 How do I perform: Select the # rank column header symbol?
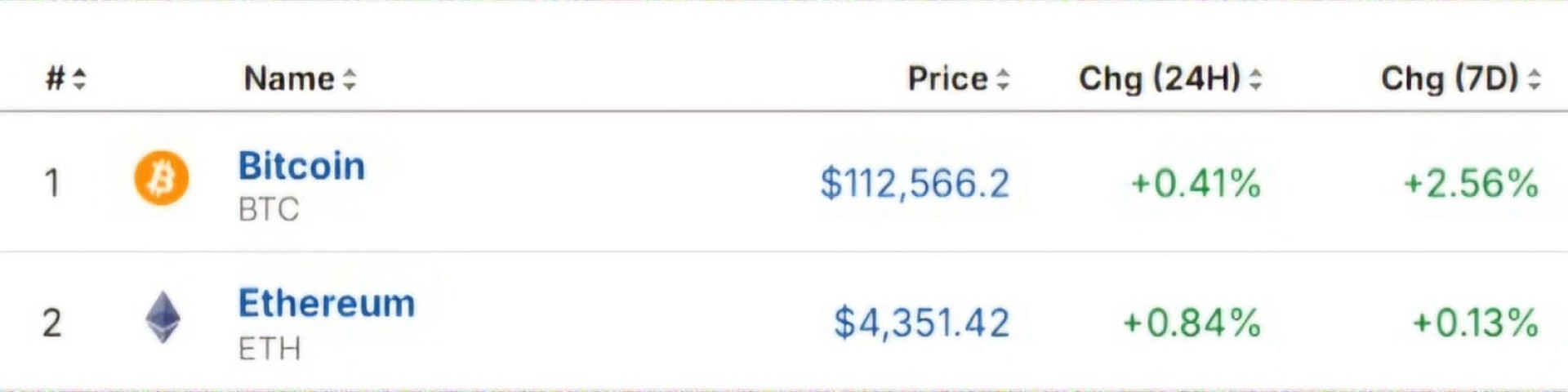[55, 79]
